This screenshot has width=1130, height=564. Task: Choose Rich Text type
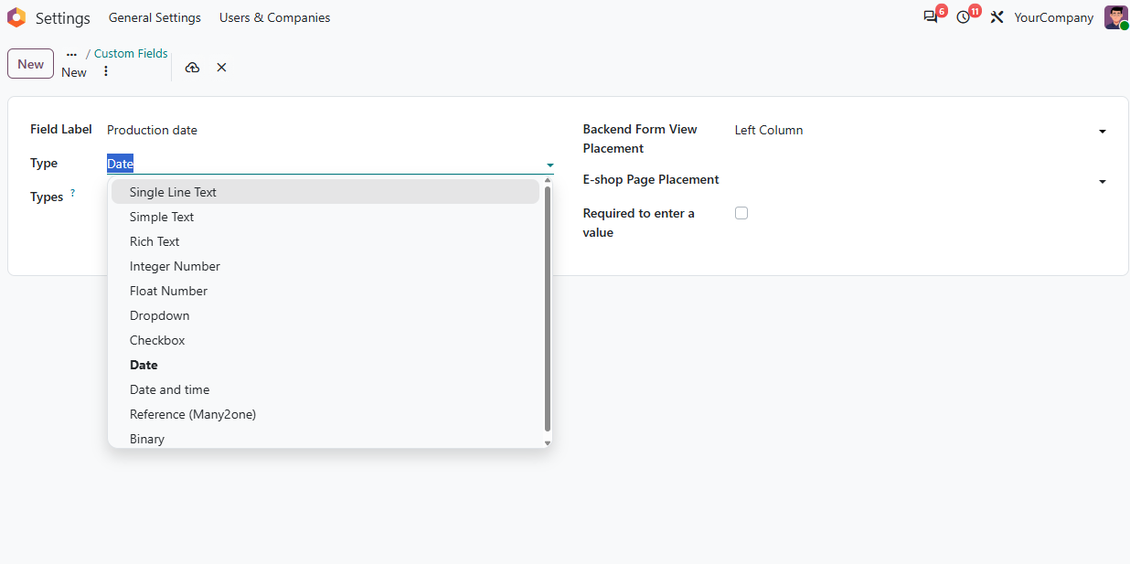(x=325, y=241)
